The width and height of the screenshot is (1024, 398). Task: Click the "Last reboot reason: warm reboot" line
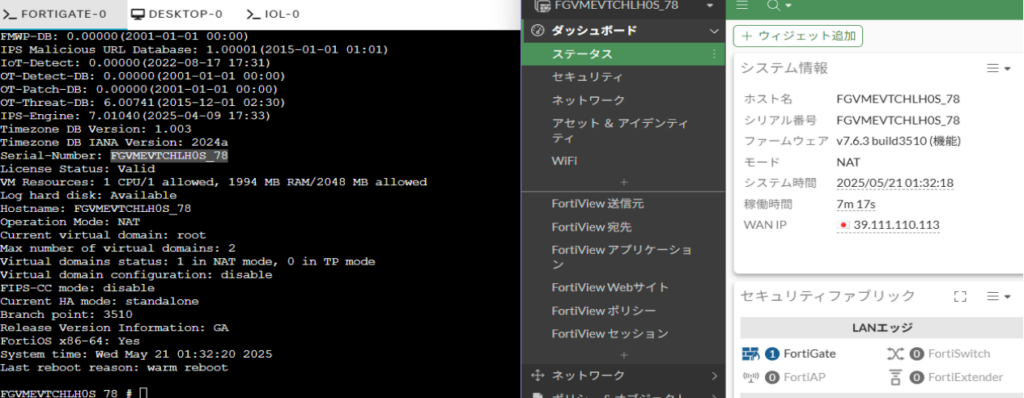[x=114, y=367]
